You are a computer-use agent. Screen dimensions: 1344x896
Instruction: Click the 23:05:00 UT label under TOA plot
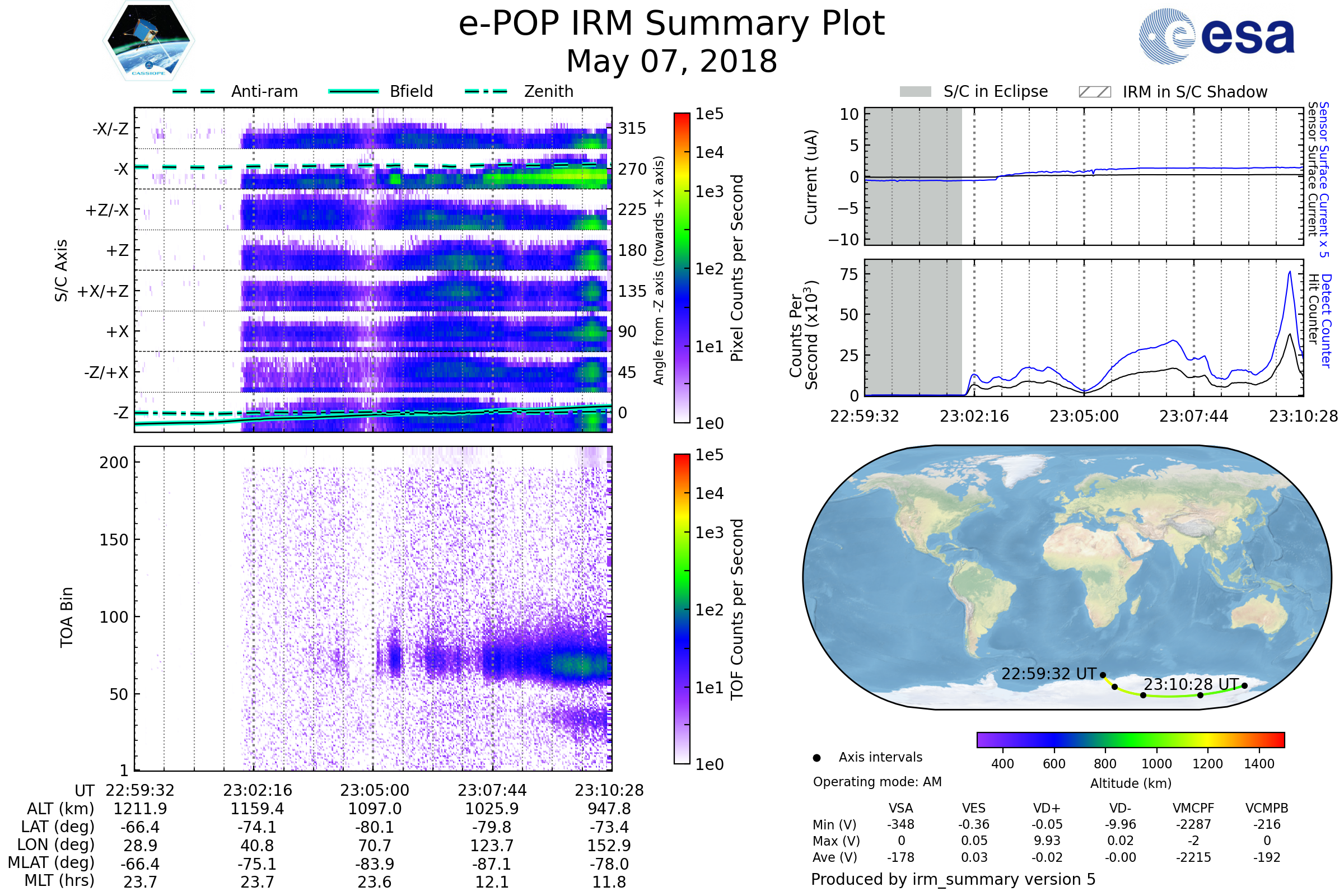[x=374, y=790]
